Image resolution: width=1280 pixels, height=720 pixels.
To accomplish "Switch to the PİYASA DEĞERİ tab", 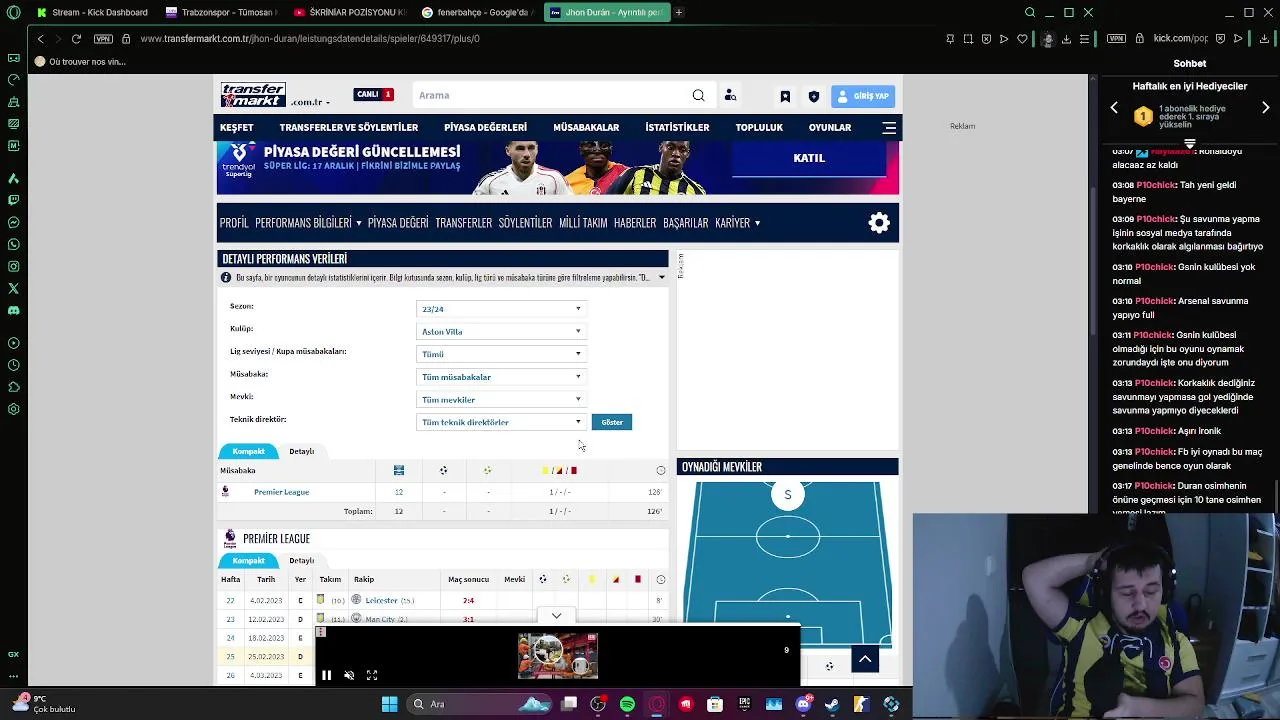I will pos(398,223).
